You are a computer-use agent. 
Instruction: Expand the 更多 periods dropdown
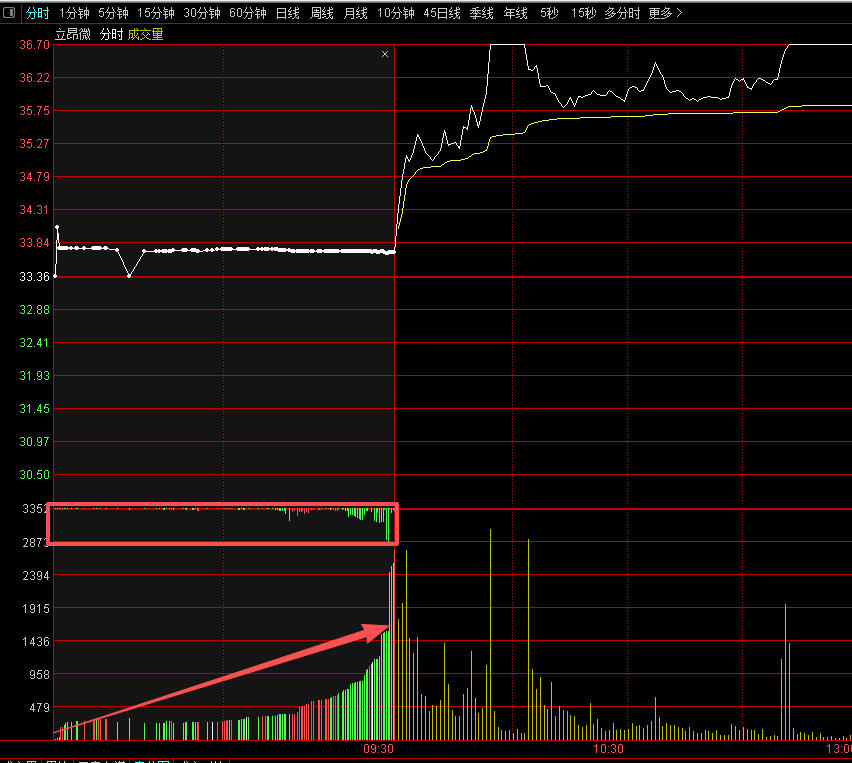[x=665, y=13]
